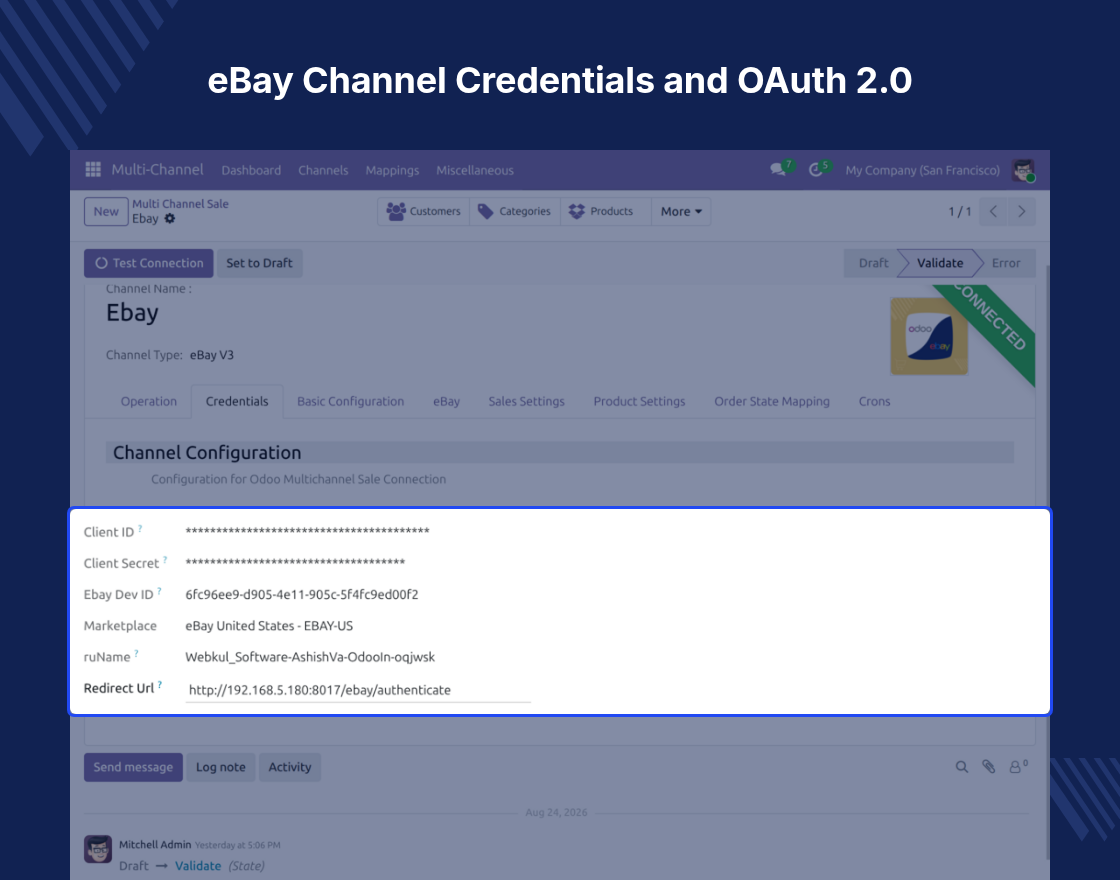Open the Customers smart button
The width and height of the screenshot is (1120, 880).
[x=424, y=211]
